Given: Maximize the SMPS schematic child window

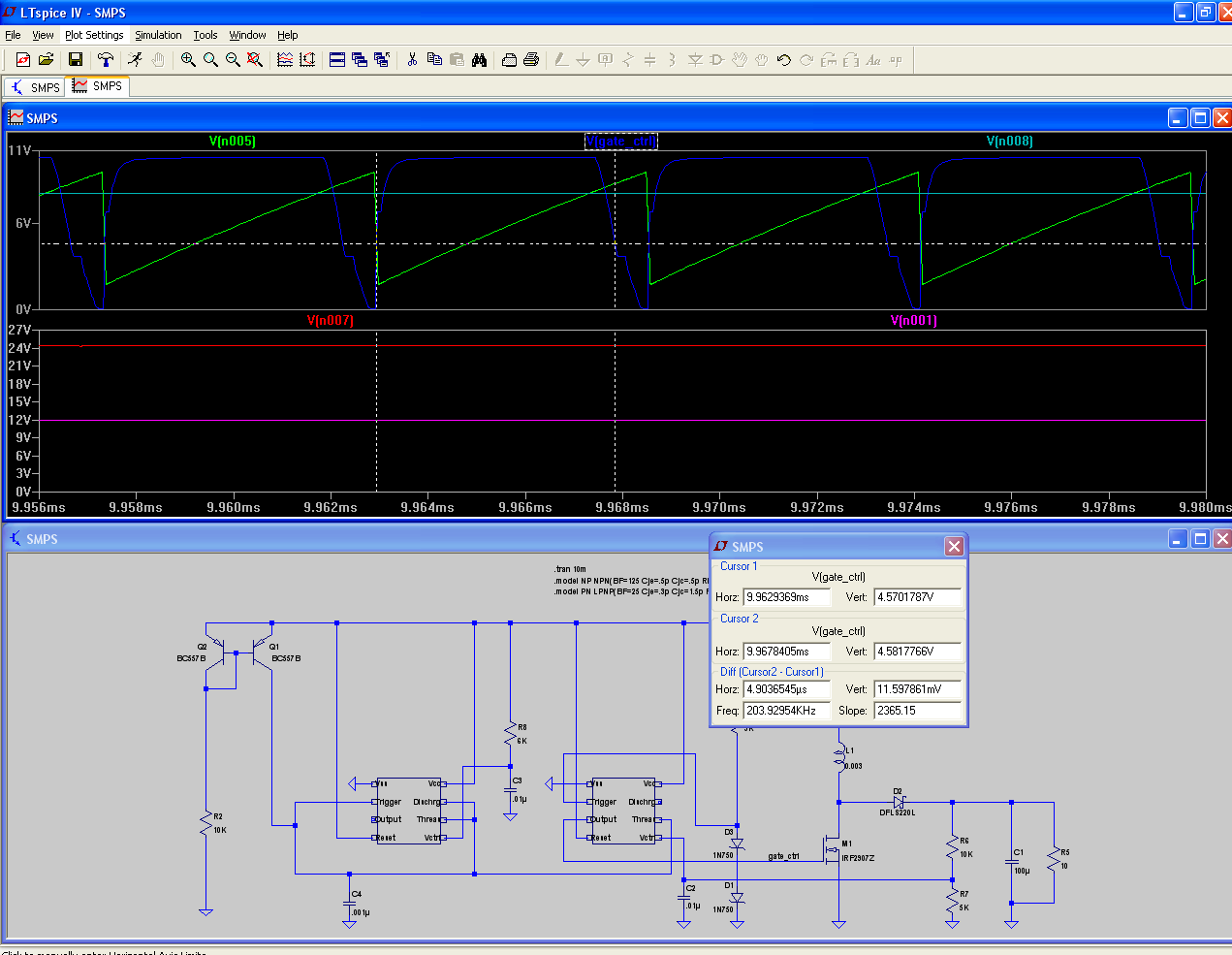Looking at the screenshot, I should (1200, 538).
